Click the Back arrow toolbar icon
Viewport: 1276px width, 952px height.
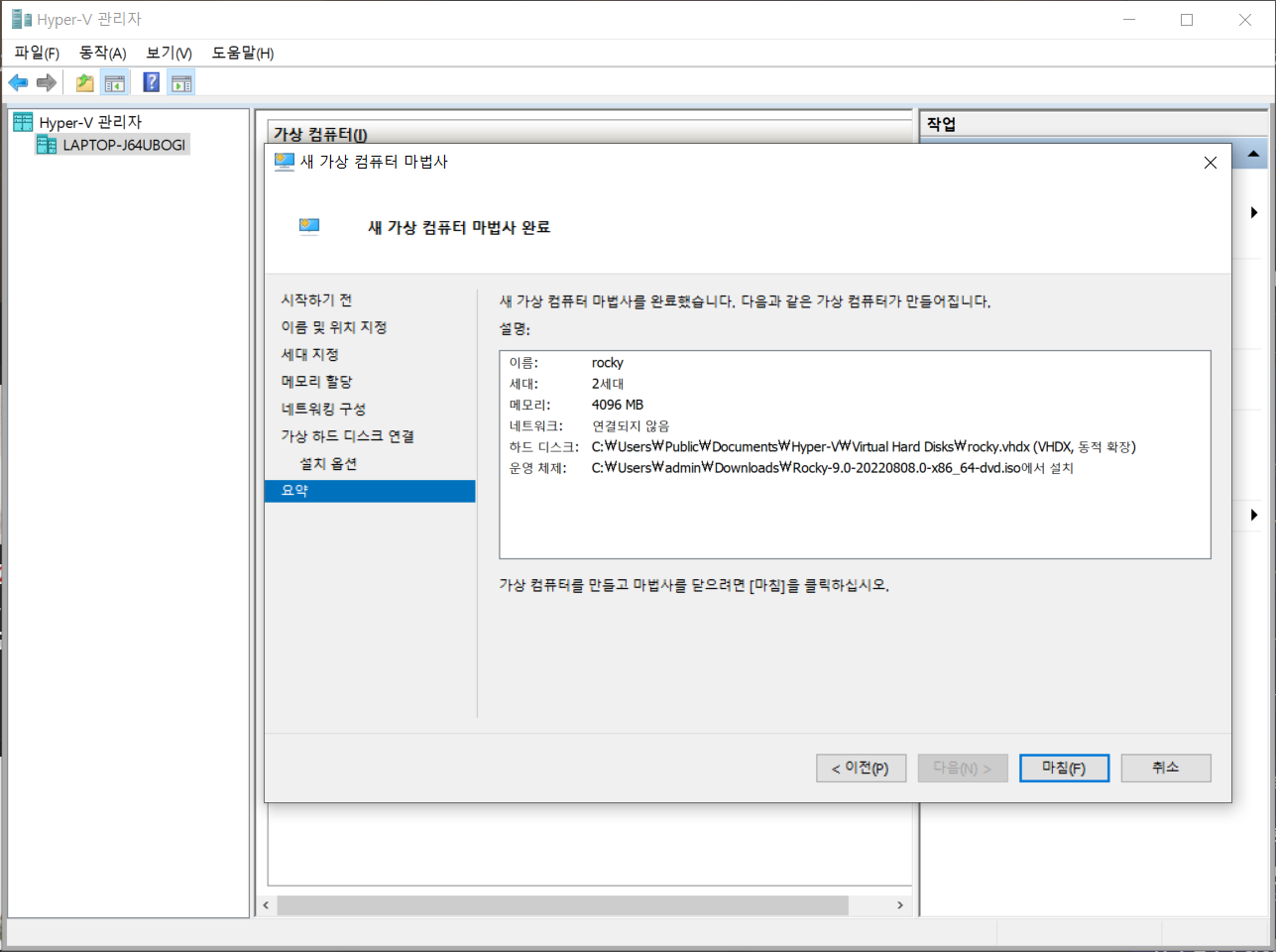pos(18,82)
